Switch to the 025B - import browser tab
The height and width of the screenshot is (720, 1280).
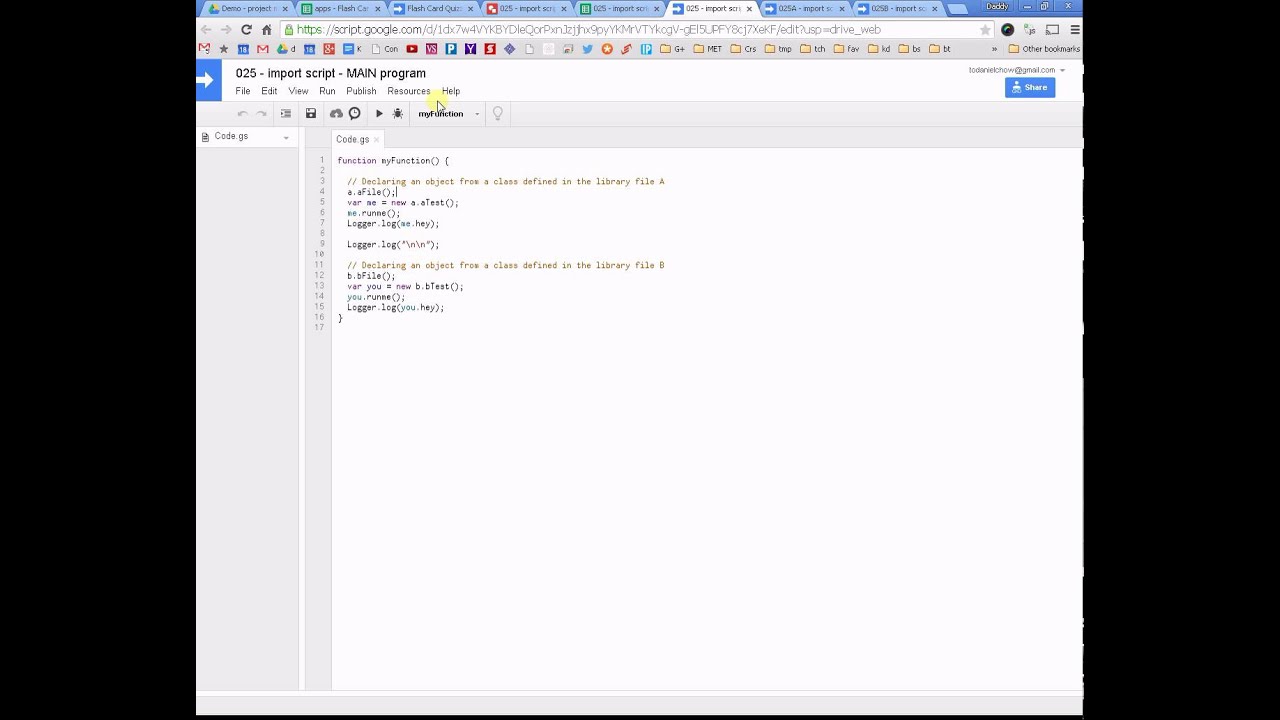click(897, 9)
